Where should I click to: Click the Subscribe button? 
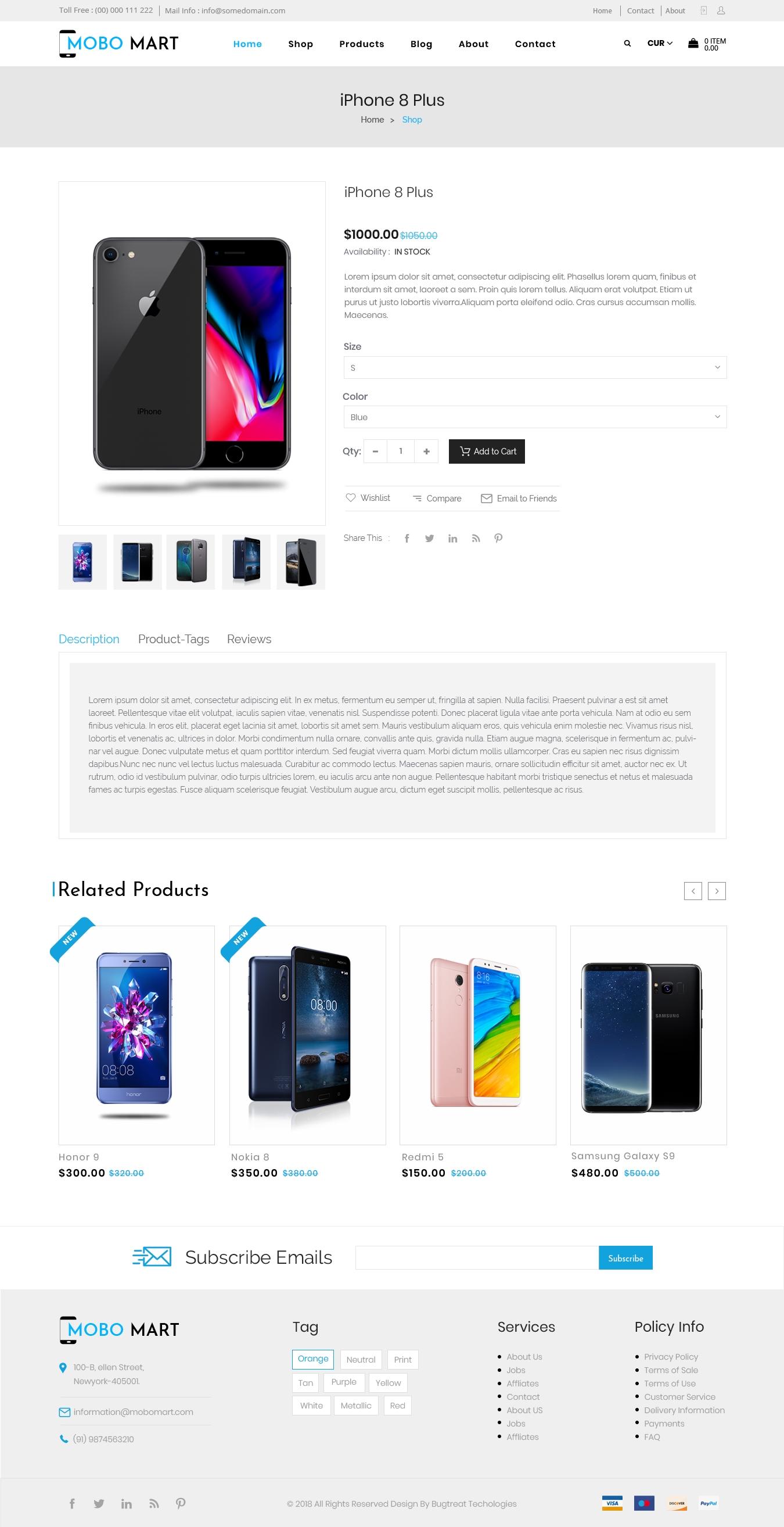click(x=625, y=1258)
